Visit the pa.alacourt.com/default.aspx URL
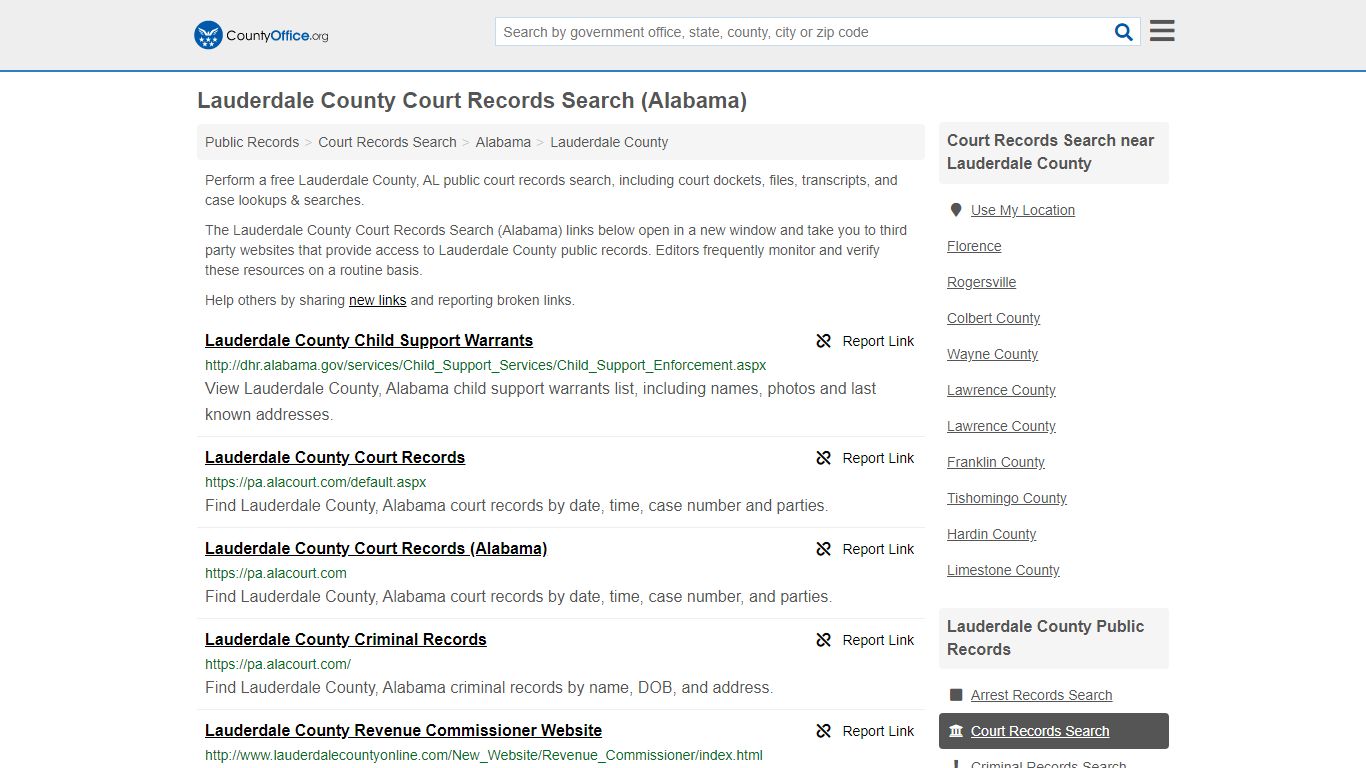Screen dimensions: 1366x768 tap(316, 482)
